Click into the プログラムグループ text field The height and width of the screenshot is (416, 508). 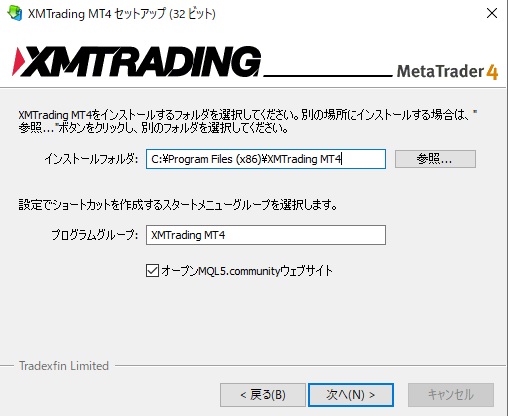tap(266, 235)
